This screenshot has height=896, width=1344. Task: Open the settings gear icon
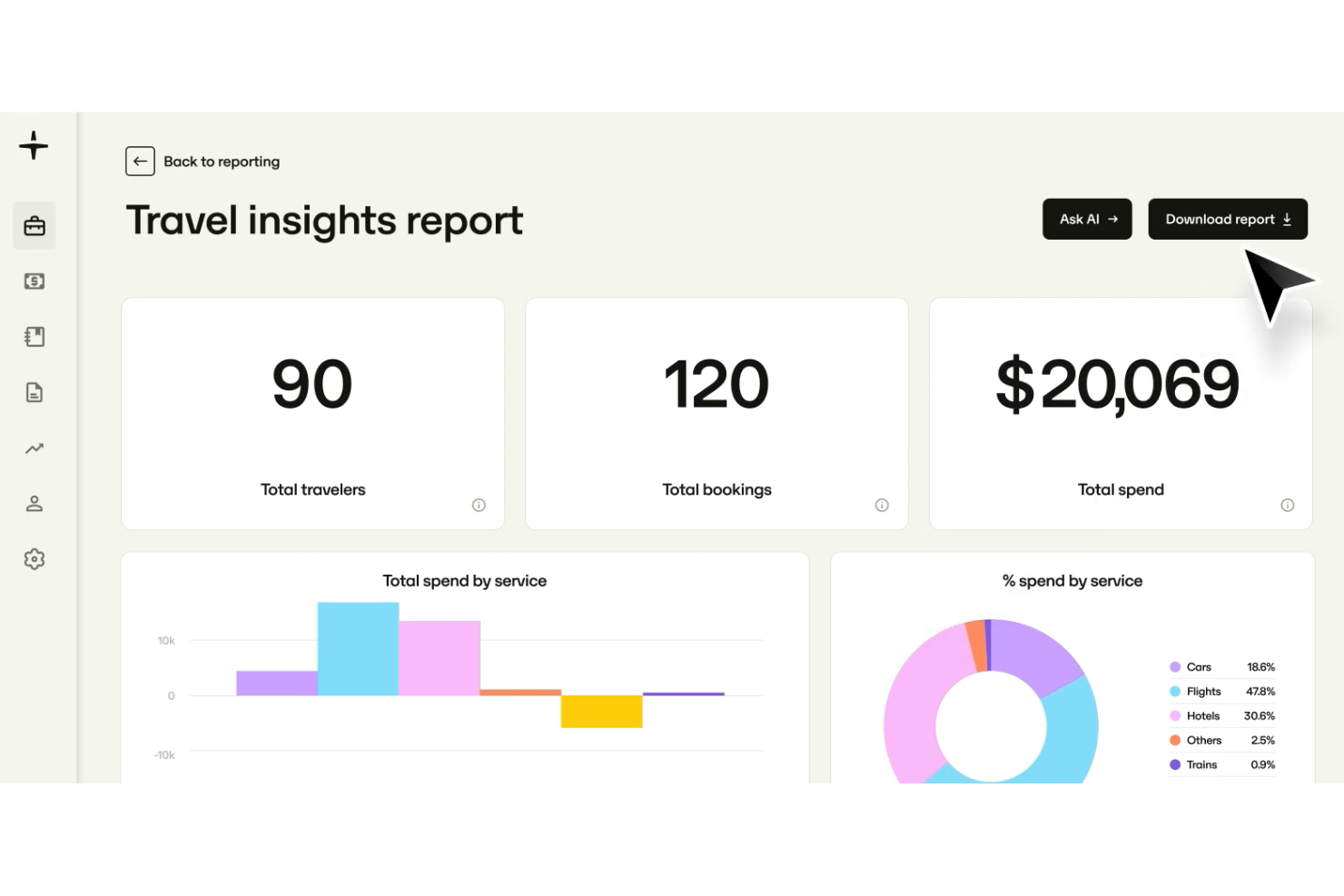pos(35,559)
